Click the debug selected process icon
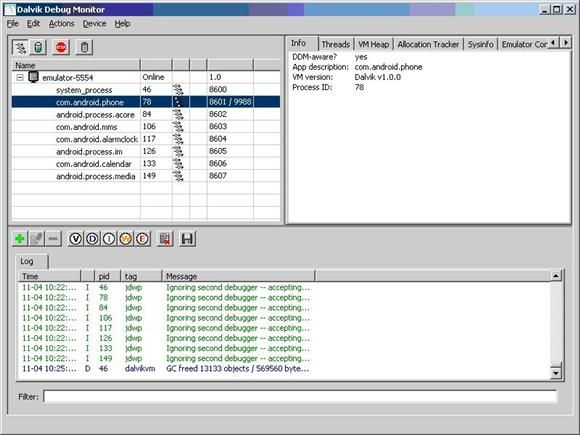This screenshot has width=580, height=435. 20,47
